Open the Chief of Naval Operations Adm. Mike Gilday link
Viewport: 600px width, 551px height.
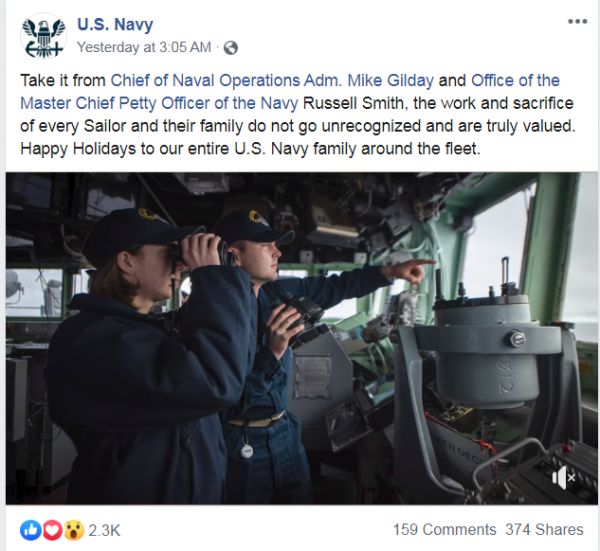tap(270, 80)
